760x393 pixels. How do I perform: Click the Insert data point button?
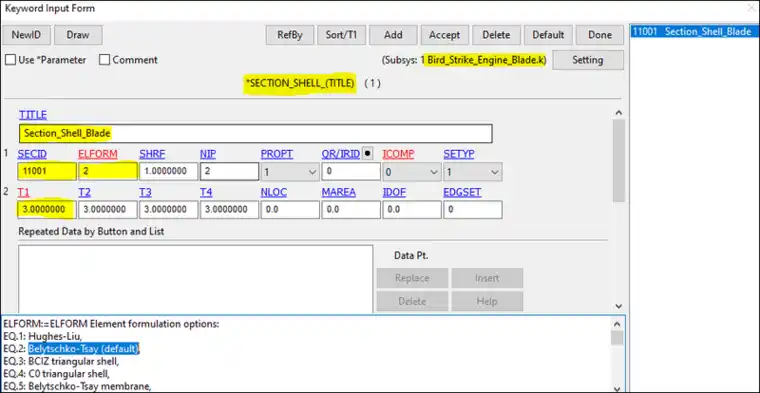tap(487, 278)
